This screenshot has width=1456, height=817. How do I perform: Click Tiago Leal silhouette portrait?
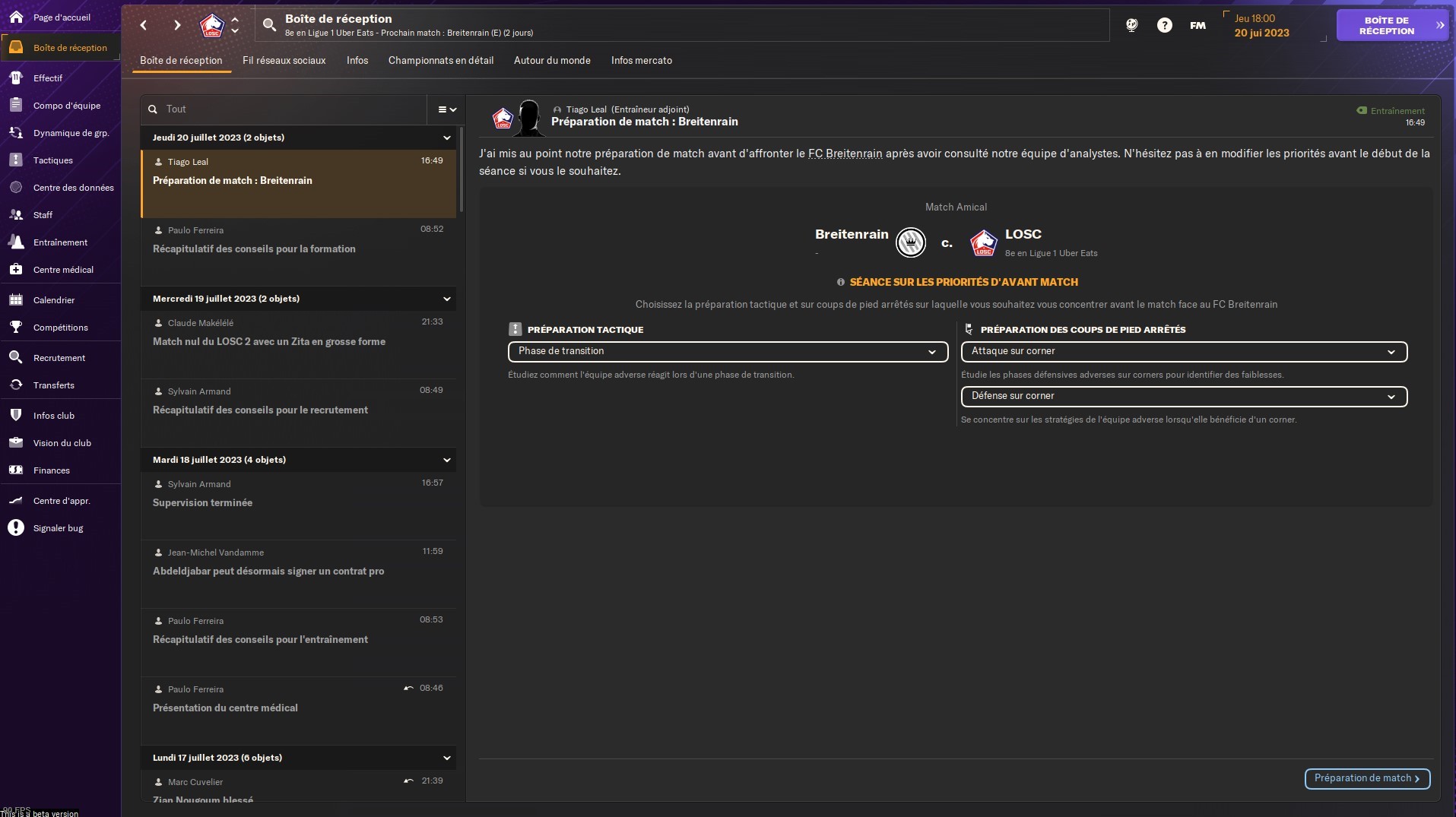coord(529,118)
